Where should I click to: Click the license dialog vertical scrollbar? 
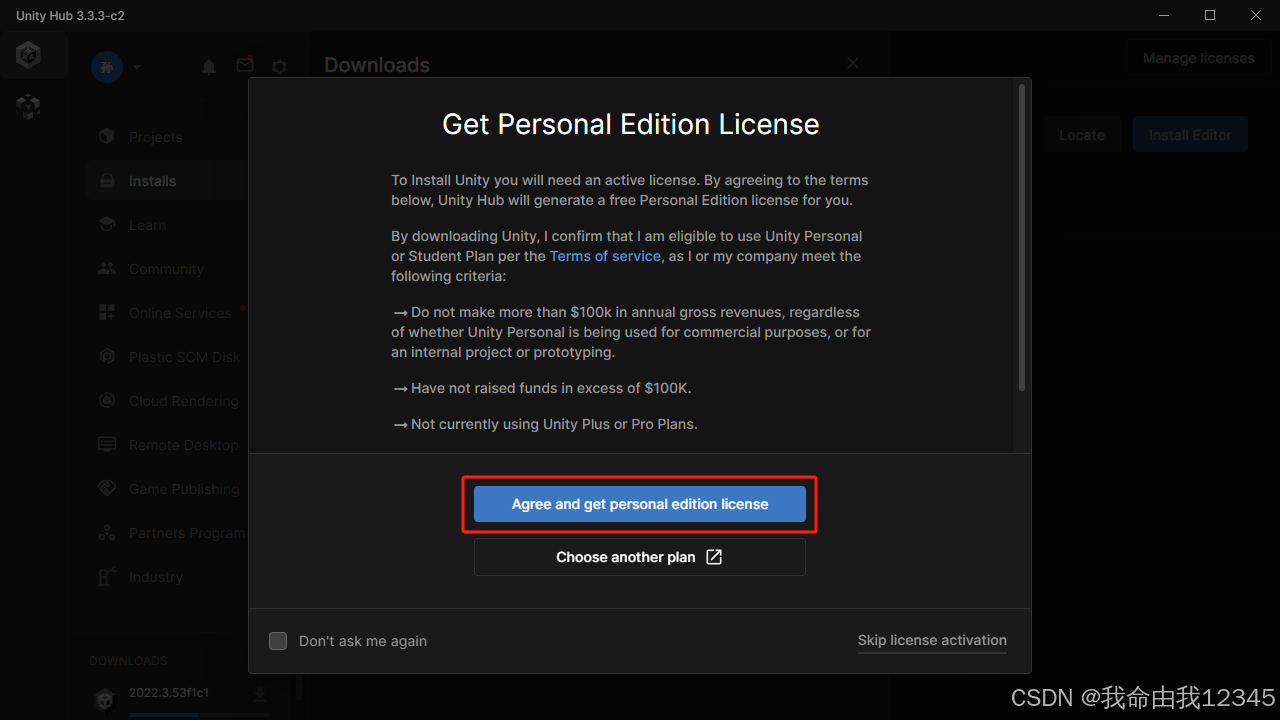point(1021,237)
